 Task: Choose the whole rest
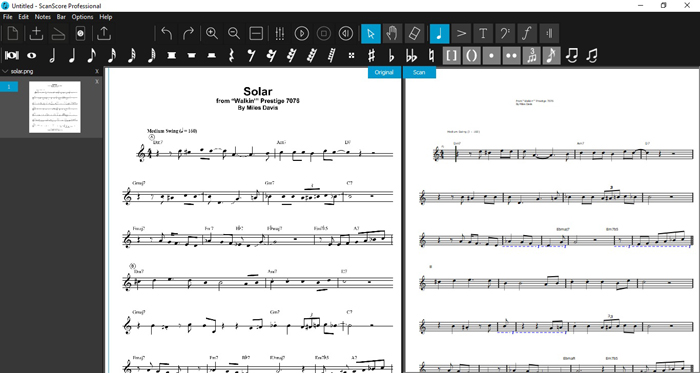tap(192, 55)
